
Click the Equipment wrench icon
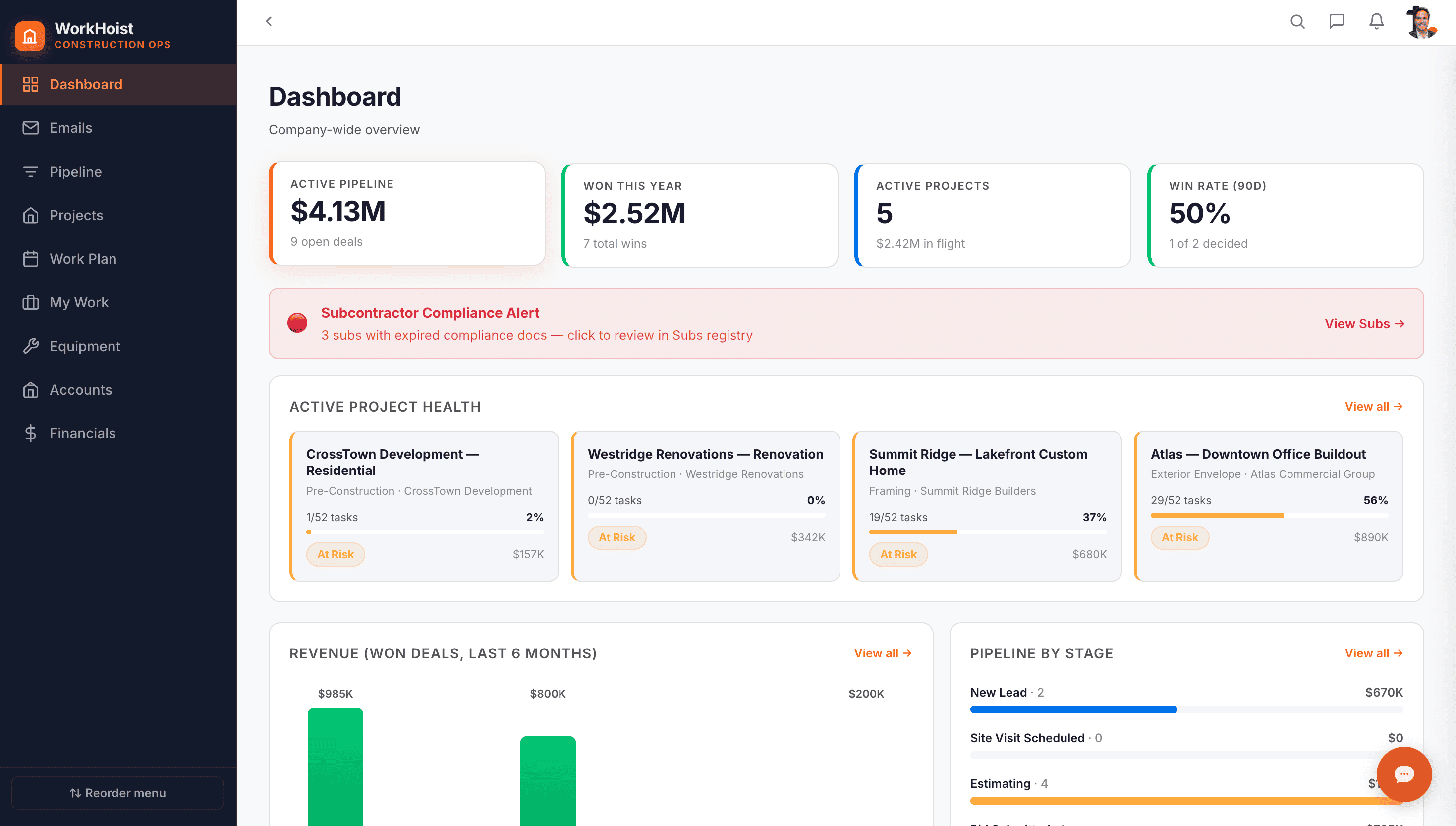pyautogui.click(x=31, y=347)
